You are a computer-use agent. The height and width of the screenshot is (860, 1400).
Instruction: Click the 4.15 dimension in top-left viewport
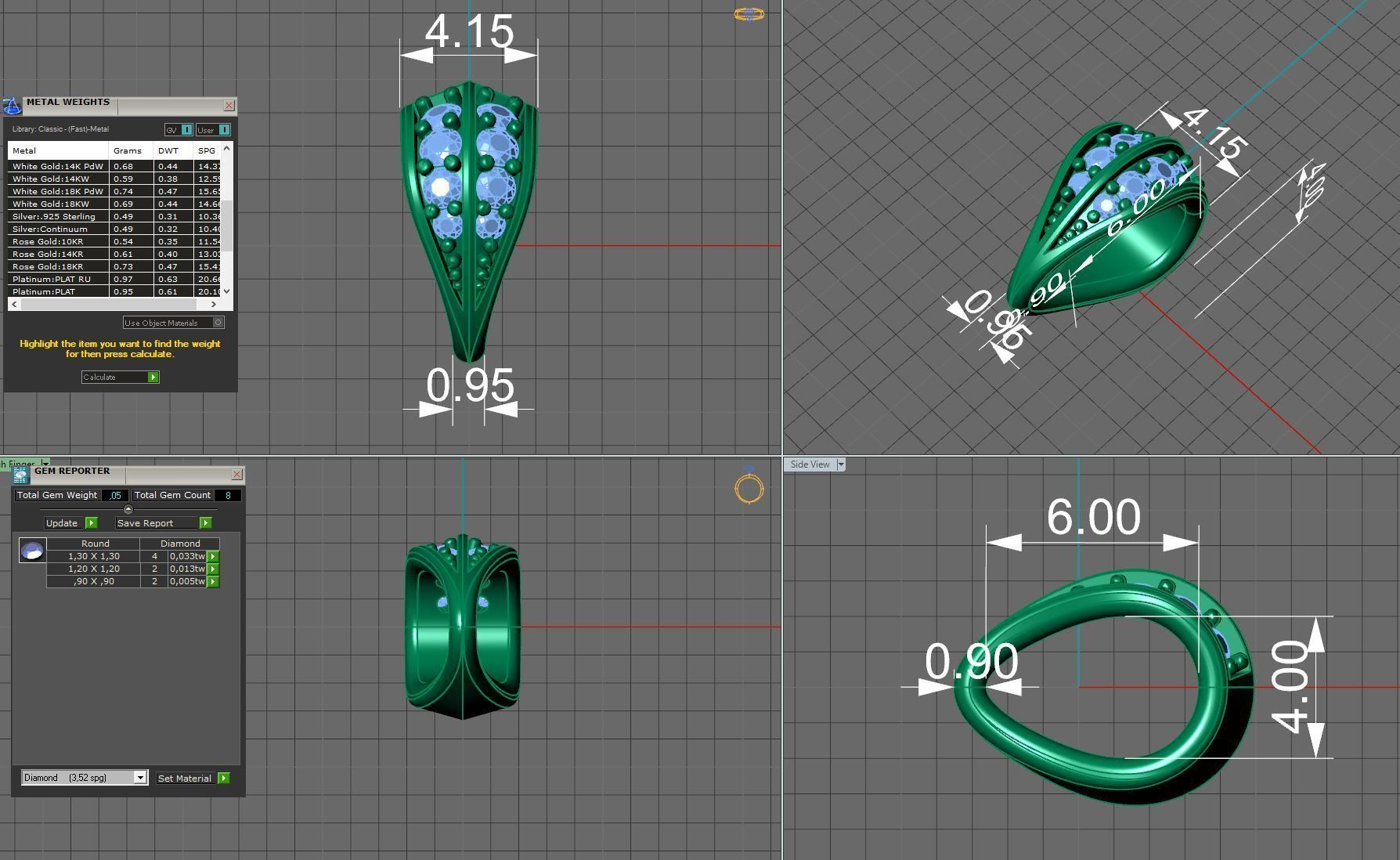click(469, 33)
